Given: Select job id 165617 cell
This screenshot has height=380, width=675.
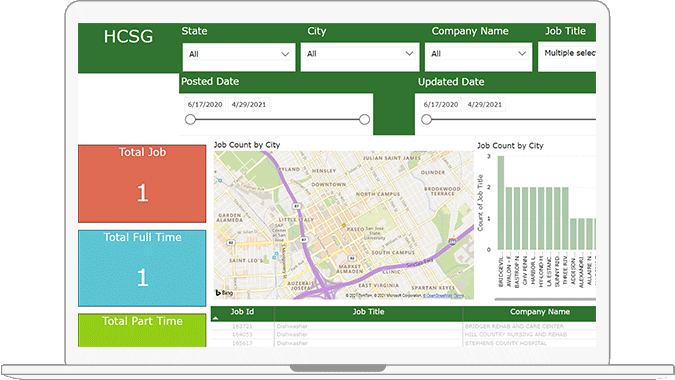Looking at the screenshot, I should [x=242, y=343].
